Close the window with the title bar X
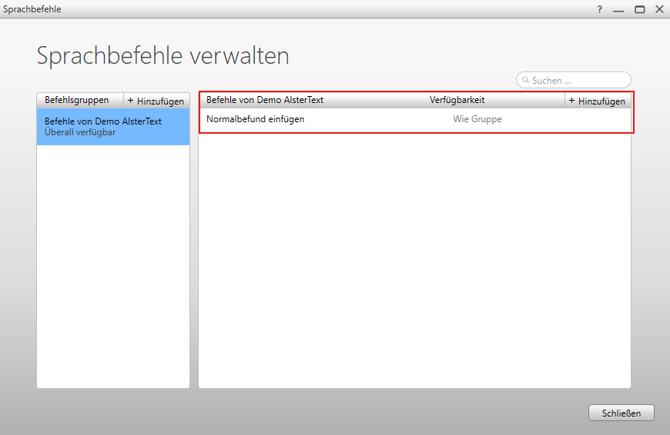 click(x=658, y=9)
